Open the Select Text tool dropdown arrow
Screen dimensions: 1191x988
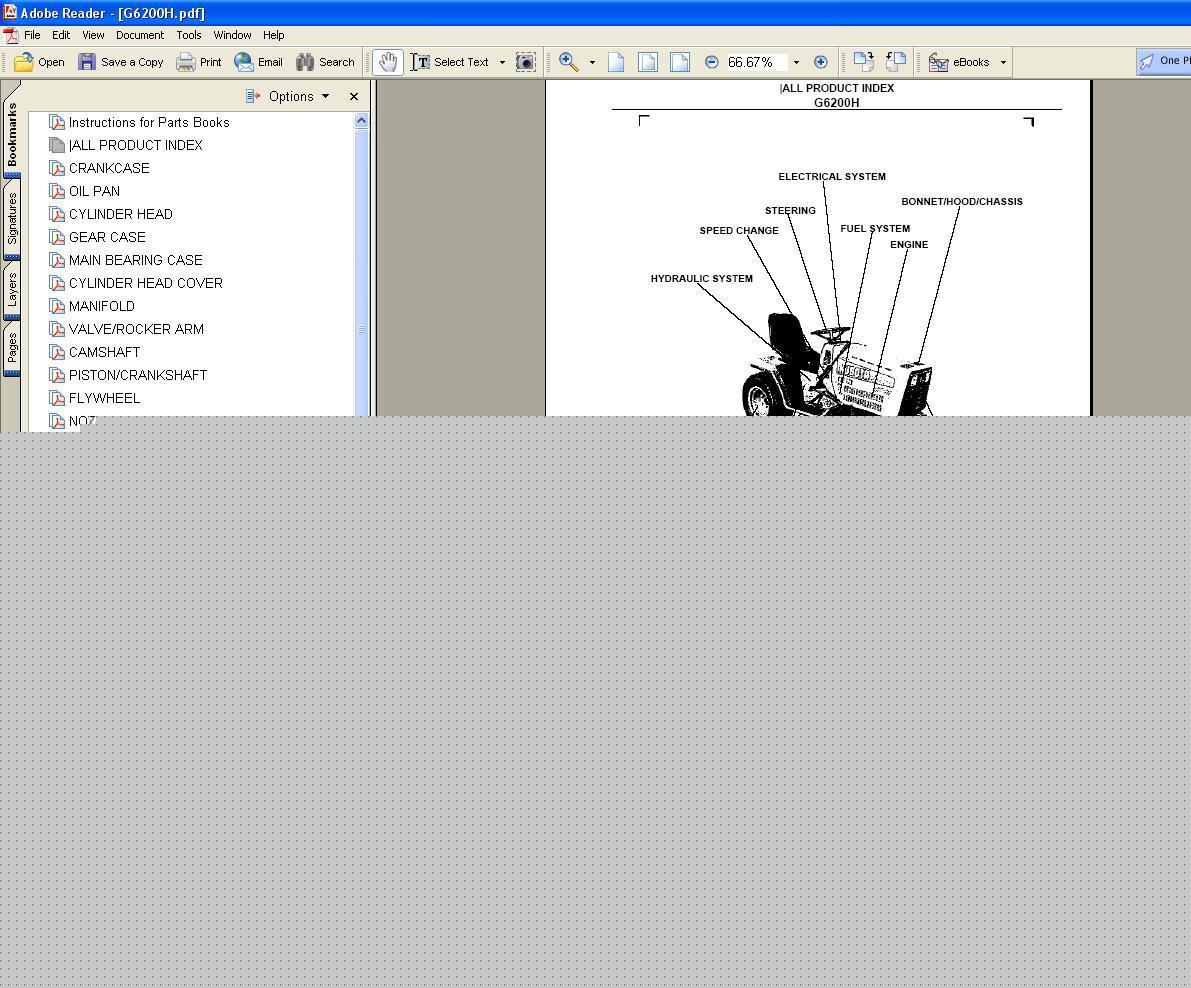click(502, 62)
